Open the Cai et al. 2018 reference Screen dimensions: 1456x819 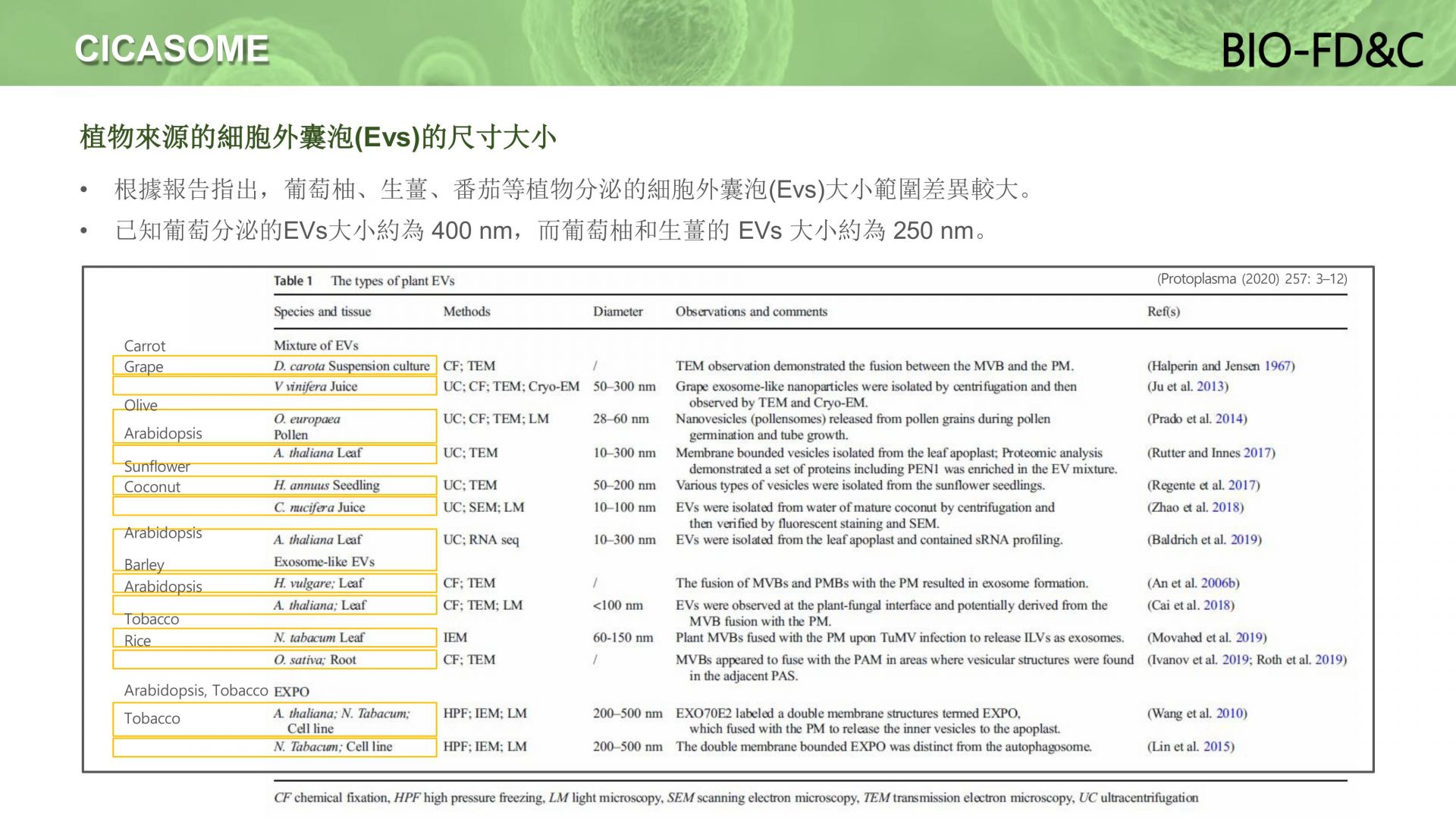click(x=1191, y=605)
